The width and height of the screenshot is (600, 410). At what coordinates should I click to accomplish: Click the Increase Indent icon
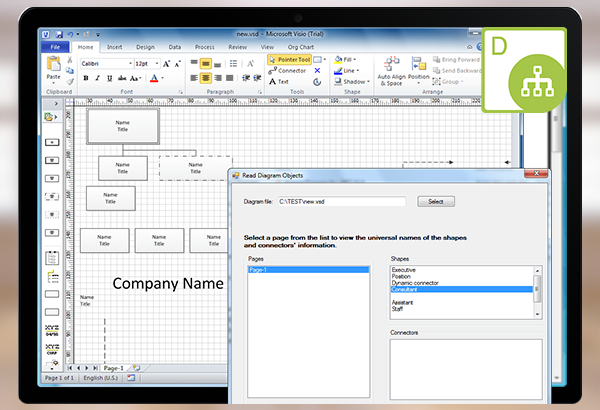[257, 78]
